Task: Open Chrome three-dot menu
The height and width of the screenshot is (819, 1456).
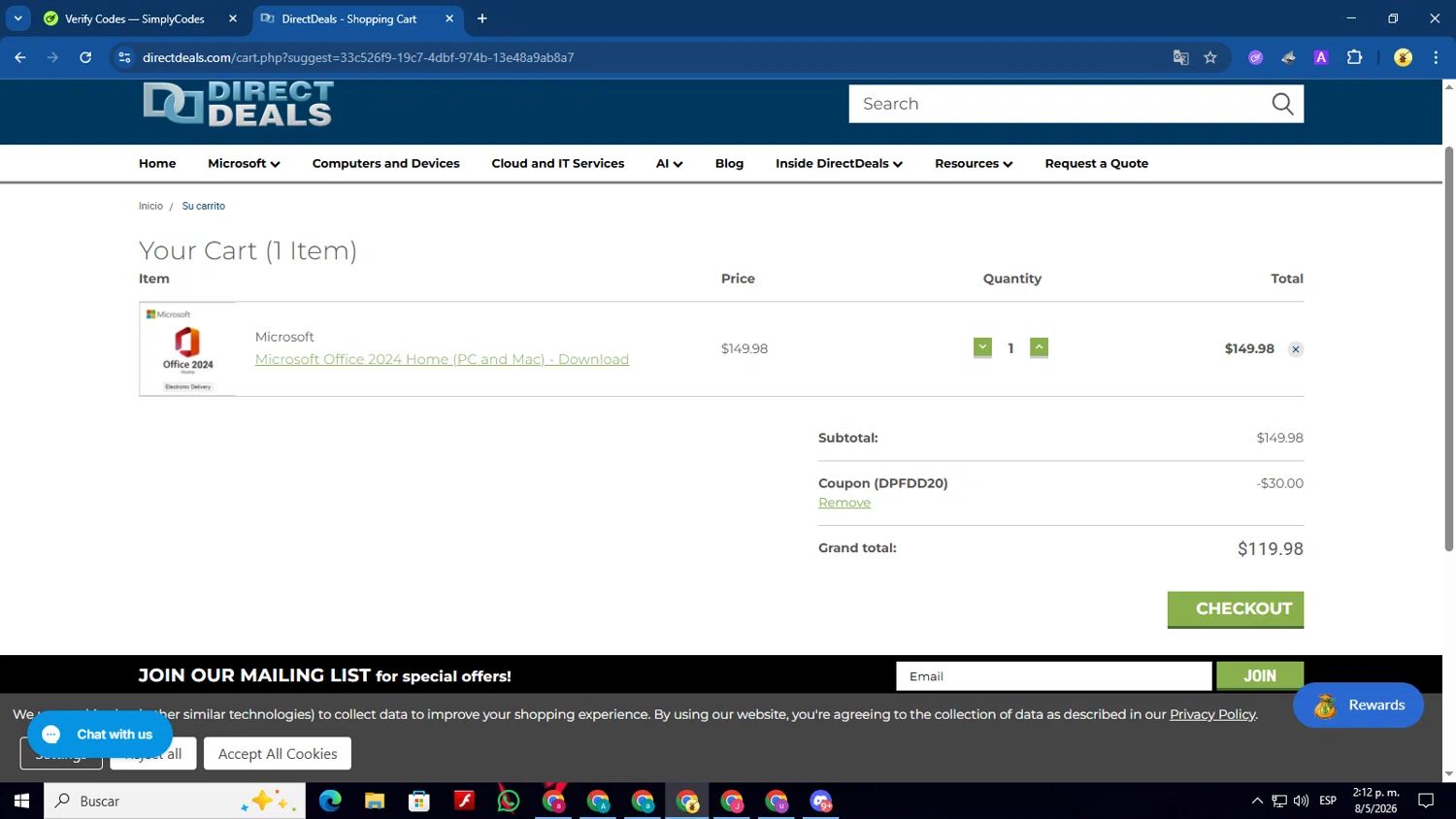Action: coord(1436,57)
